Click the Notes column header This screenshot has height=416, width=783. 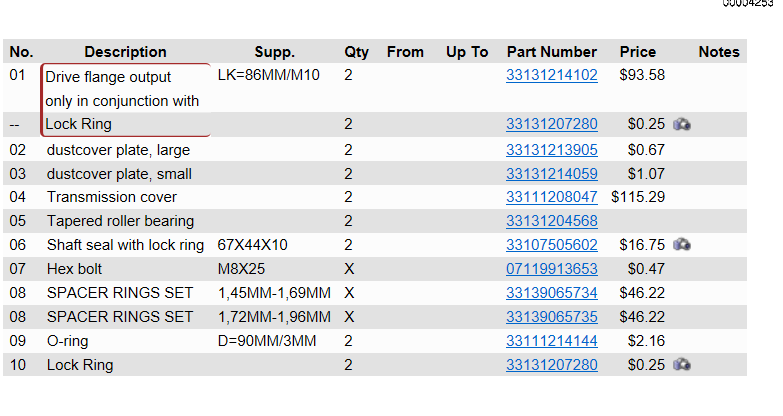(x=719, y=52)
